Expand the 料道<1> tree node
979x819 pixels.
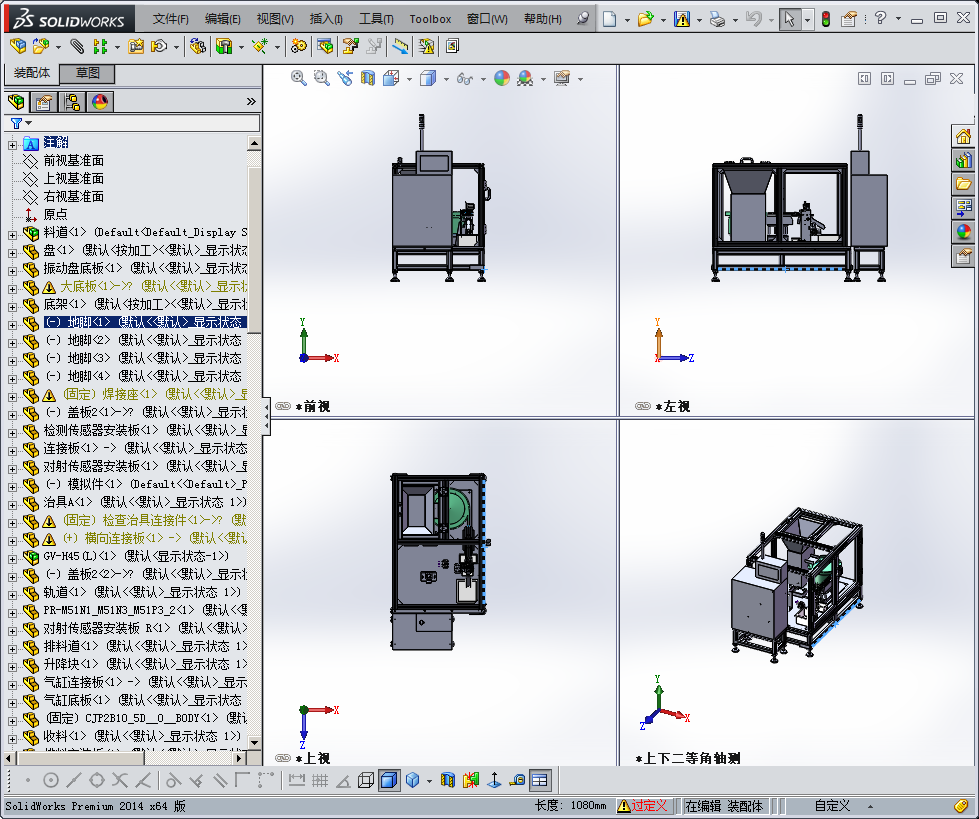[12, 235]
